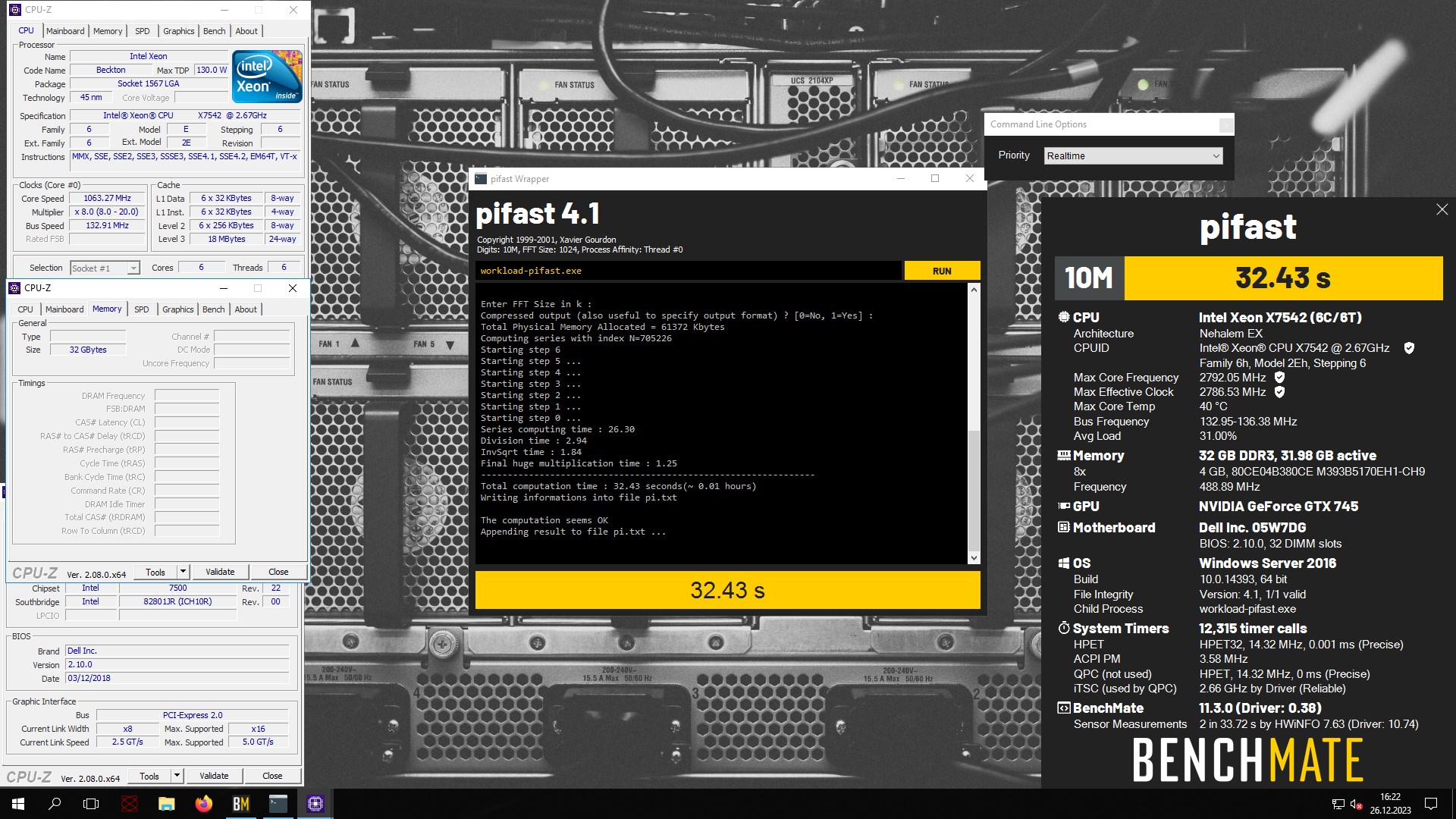The height and width of the screenshot is (819, 1456).
Task: Open the console window taskbar icon
Action: click(278, 804)
